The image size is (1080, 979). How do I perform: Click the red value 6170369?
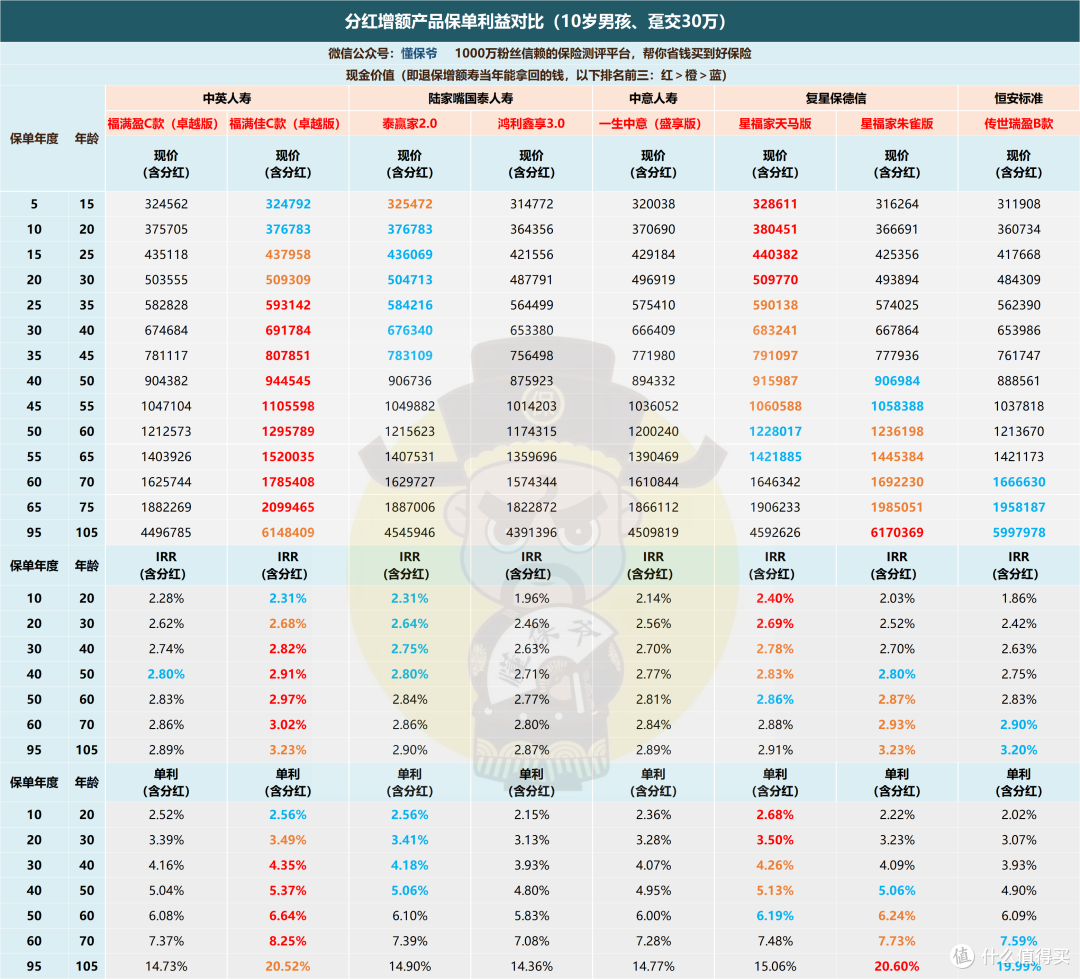point(897,533)
